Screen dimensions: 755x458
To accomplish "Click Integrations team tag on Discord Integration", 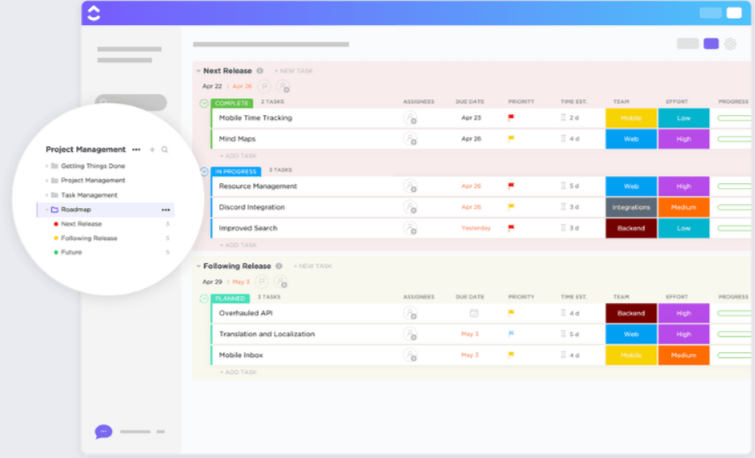I will tap(631, 207).
